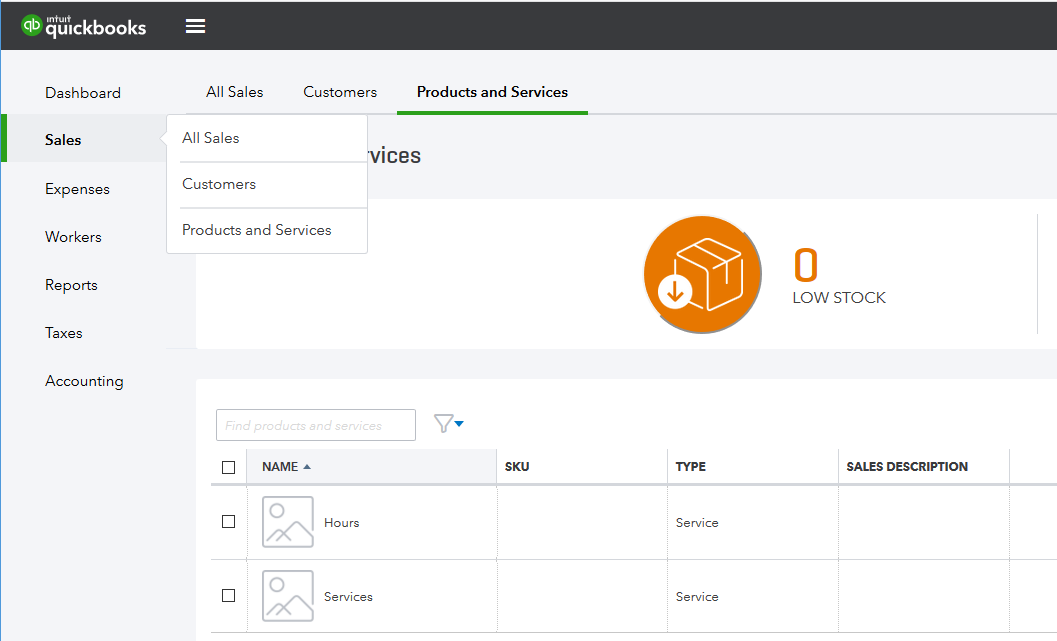Image resolution: width=1057 pixels, height=641 pixels.
Task: Check the Hours row checkbox
Action: (228, 522)
